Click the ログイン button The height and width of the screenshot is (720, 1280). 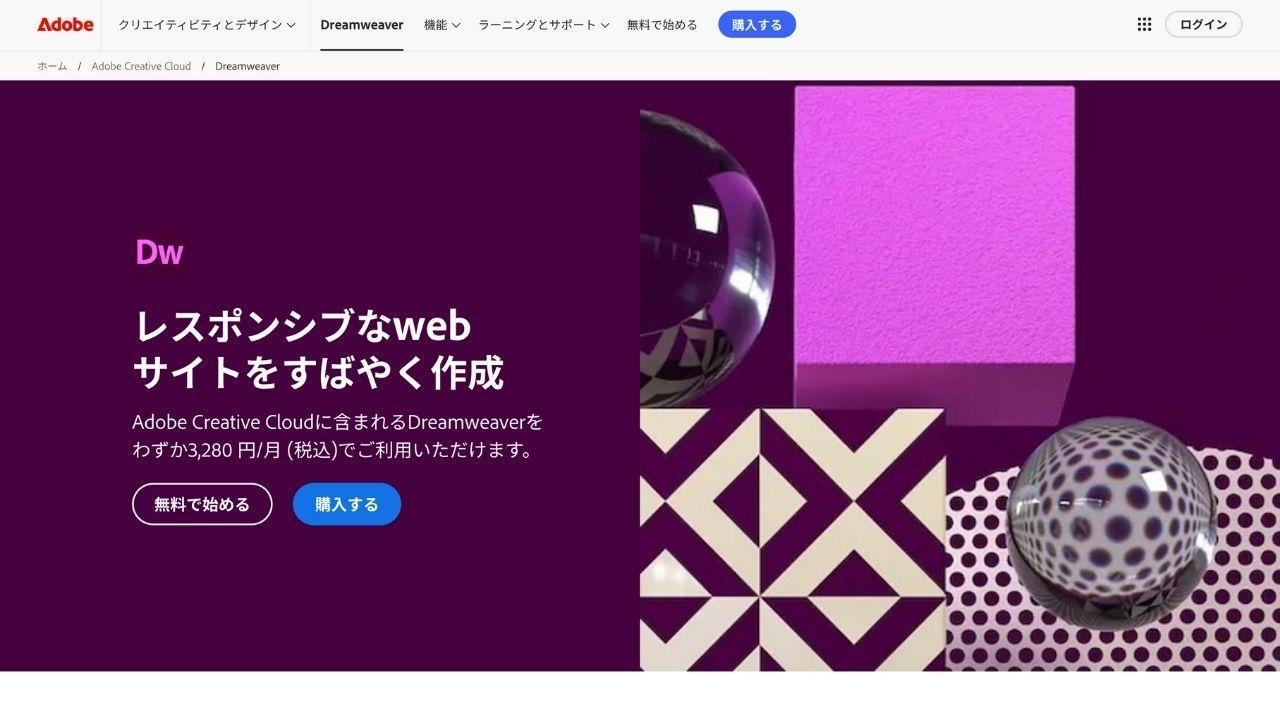click(x=1203, y=24)
